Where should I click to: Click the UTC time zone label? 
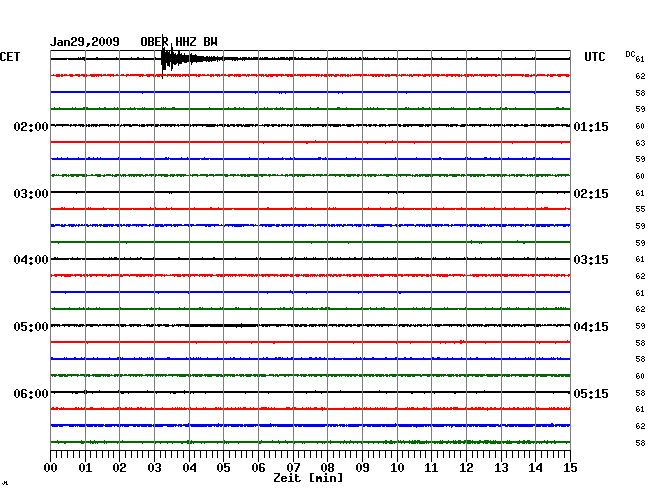pos(594,57)
